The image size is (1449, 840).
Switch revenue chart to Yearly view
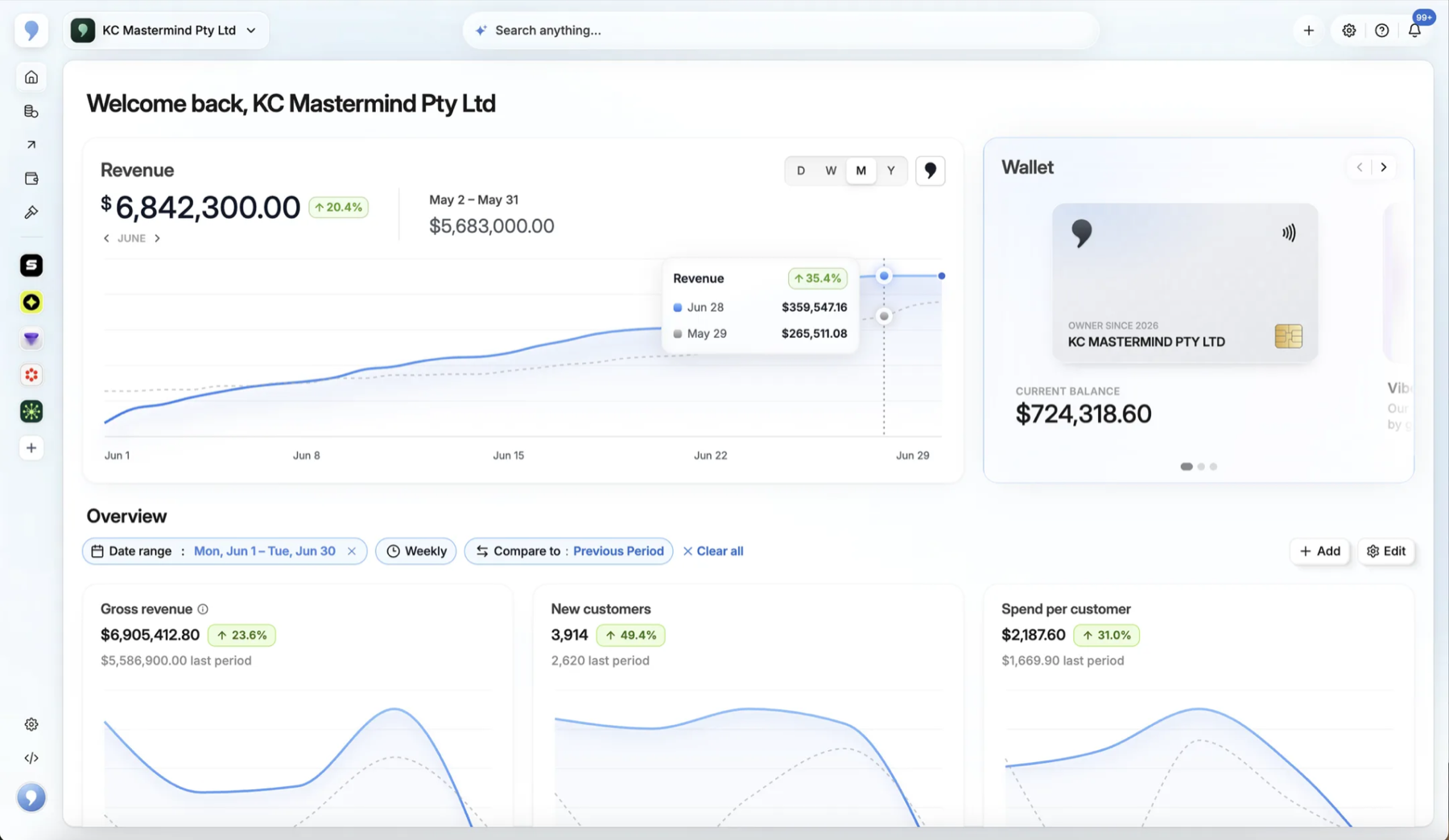click(890, 171)
